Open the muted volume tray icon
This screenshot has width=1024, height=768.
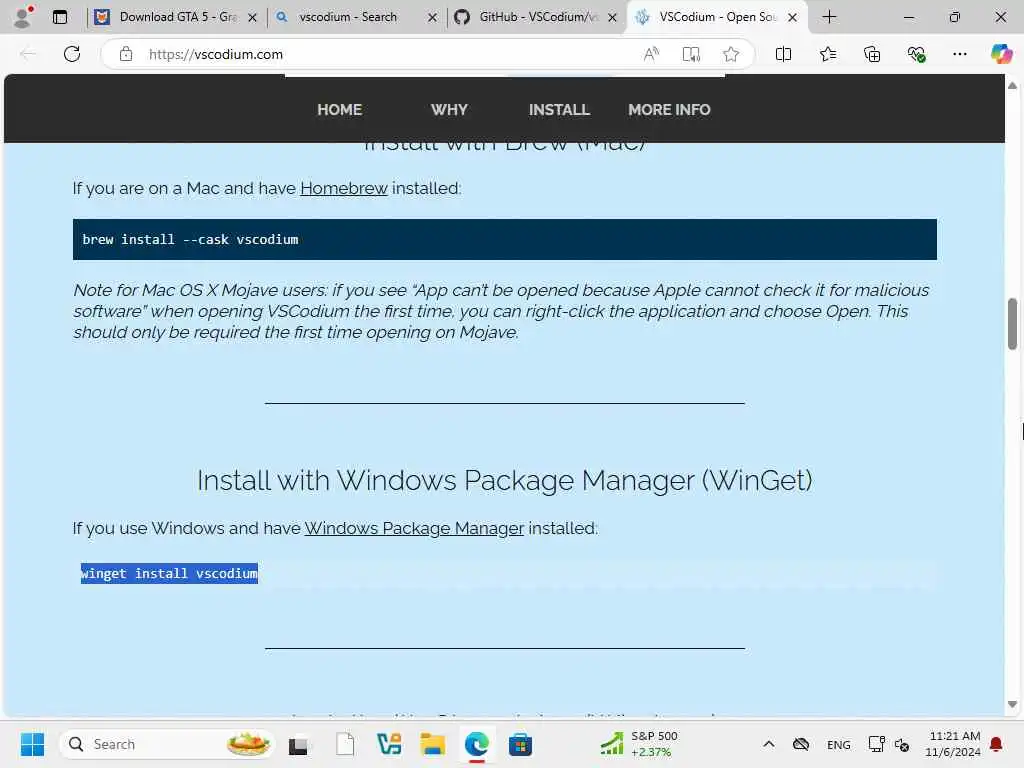point(902,744)
